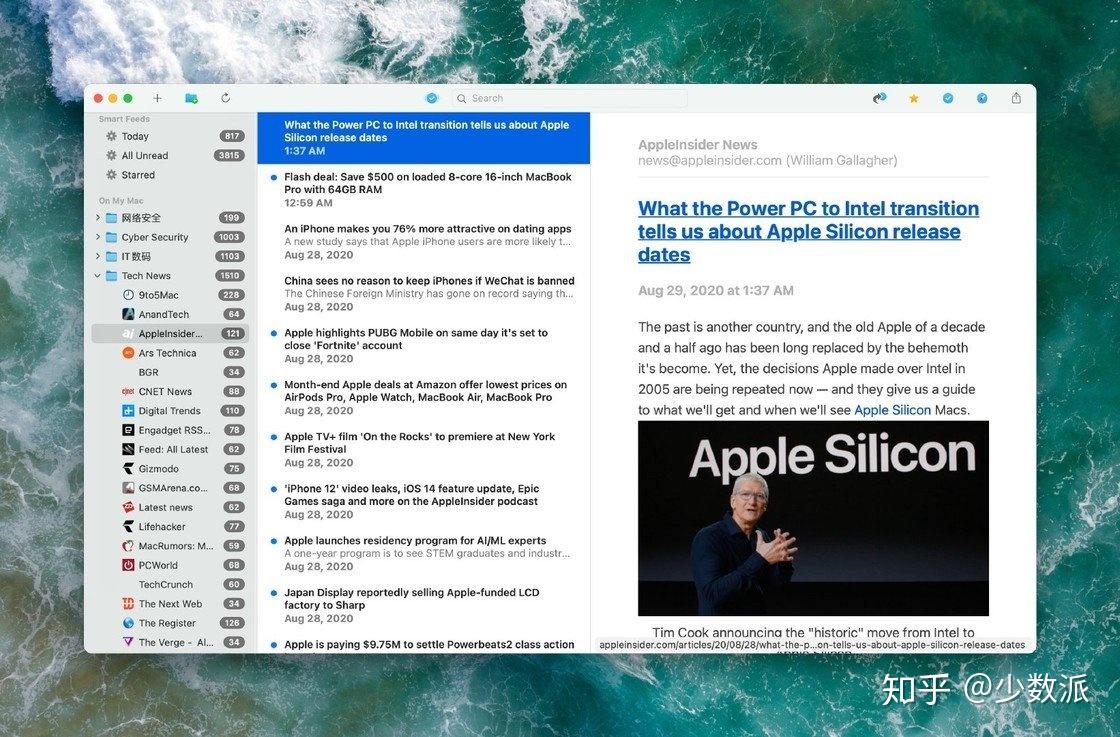
Task: Open article in browser with Safari icon
Action: (982, 98)
